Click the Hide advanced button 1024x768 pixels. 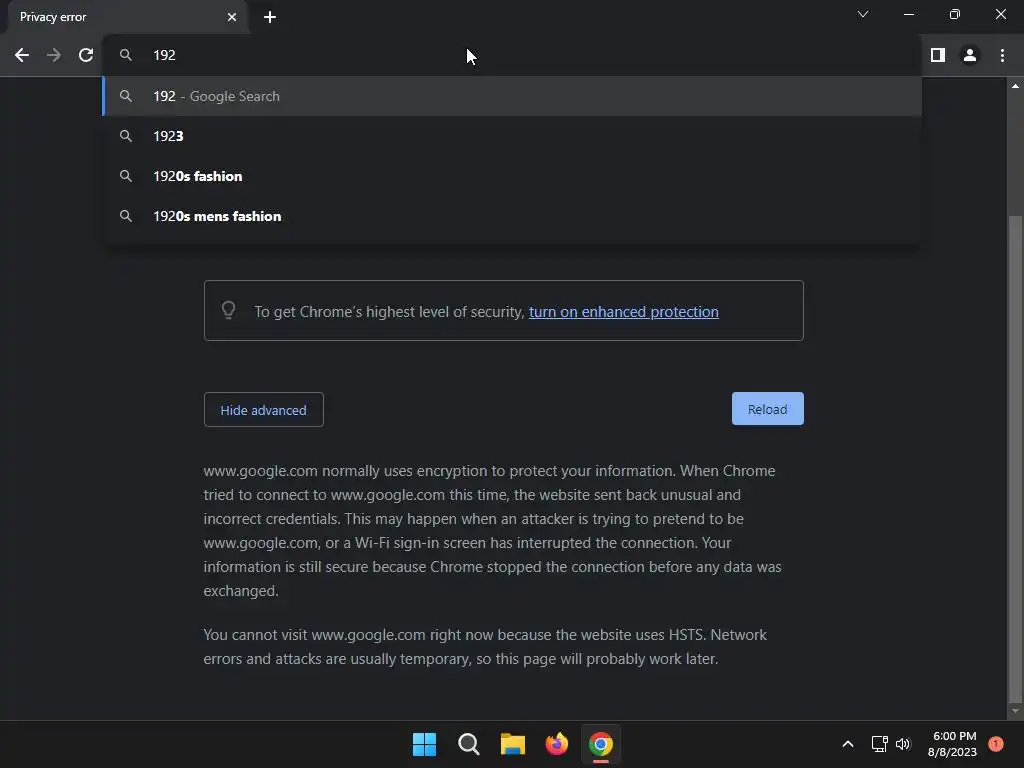click(x=263, y=409)
